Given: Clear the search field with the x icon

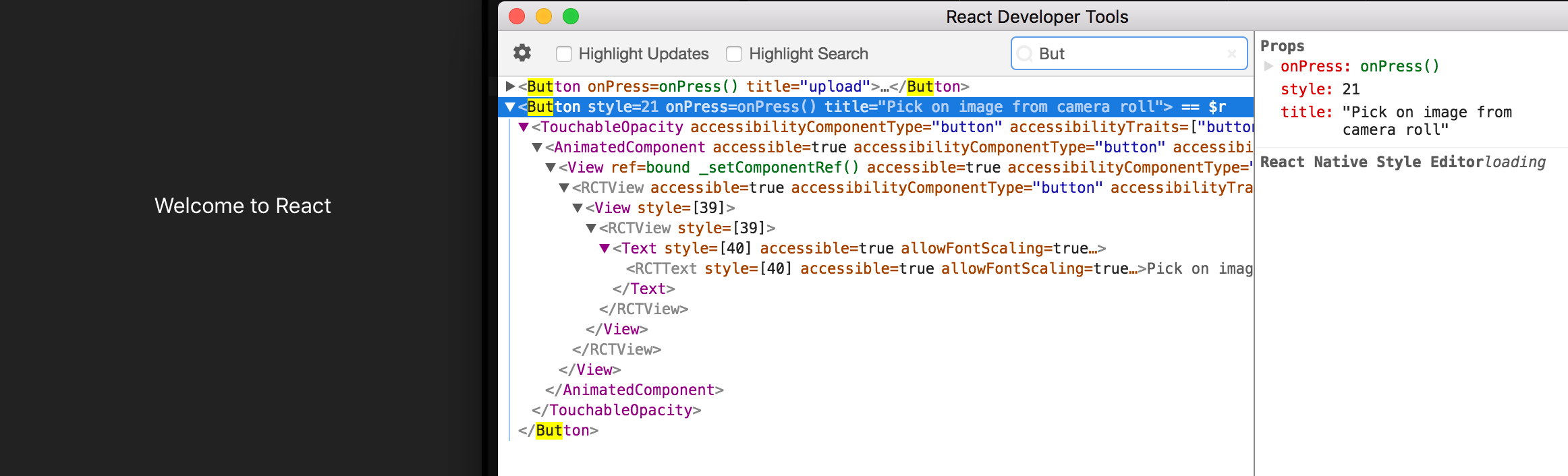Looking at the screenshot, I should click(1231, 54).
